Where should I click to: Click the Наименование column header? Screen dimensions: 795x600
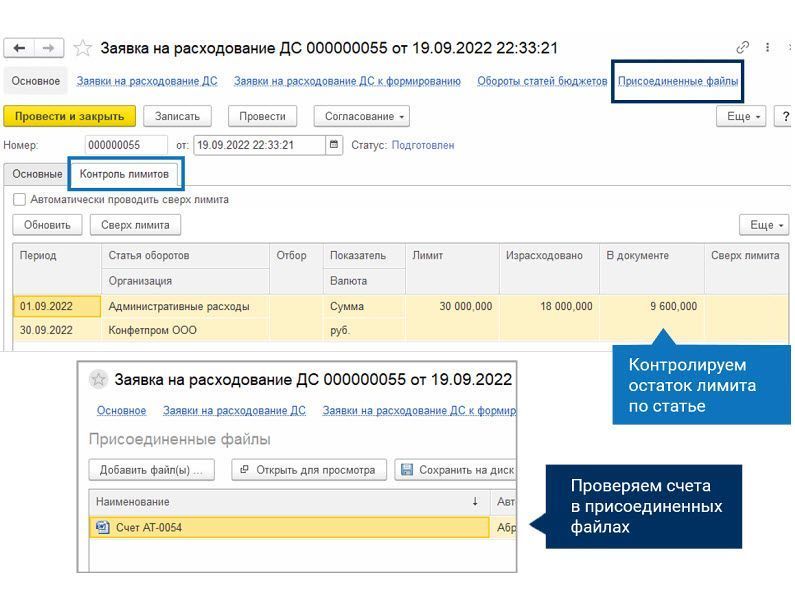point(289,502)
